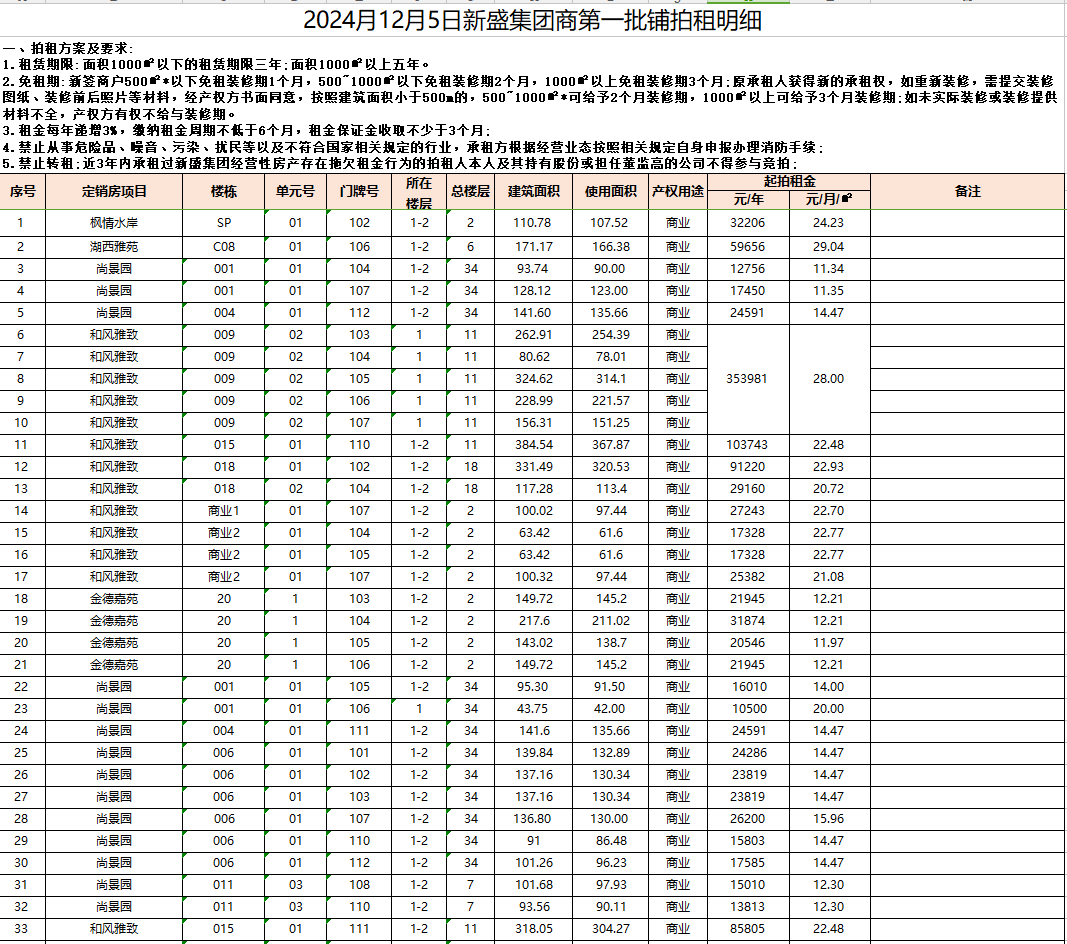
Task: Click the 使用面积 column header
Action: coord(604,191)
